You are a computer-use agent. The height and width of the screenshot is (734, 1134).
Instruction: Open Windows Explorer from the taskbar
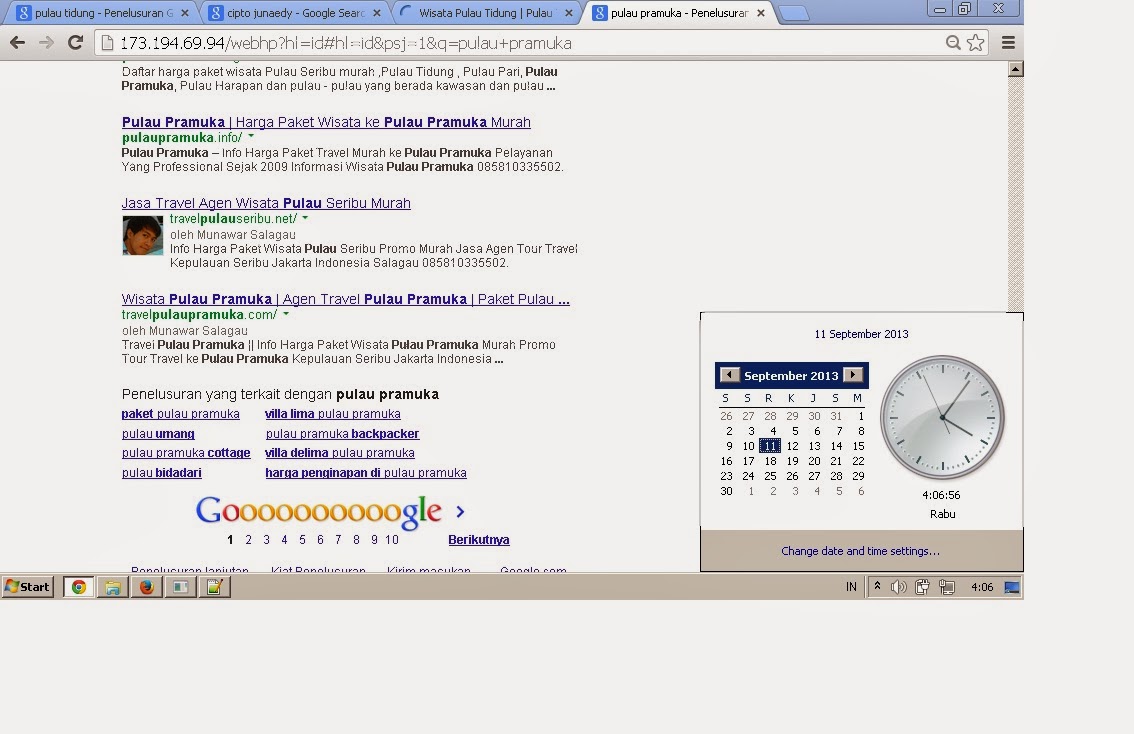coord(112,587)
